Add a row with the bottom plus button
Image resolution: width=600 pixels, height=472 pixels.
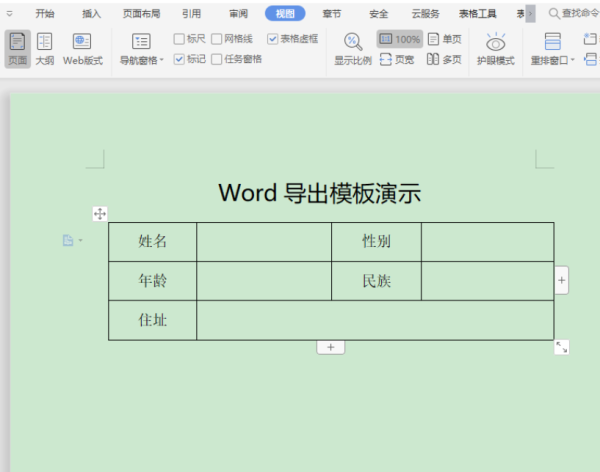331,347
